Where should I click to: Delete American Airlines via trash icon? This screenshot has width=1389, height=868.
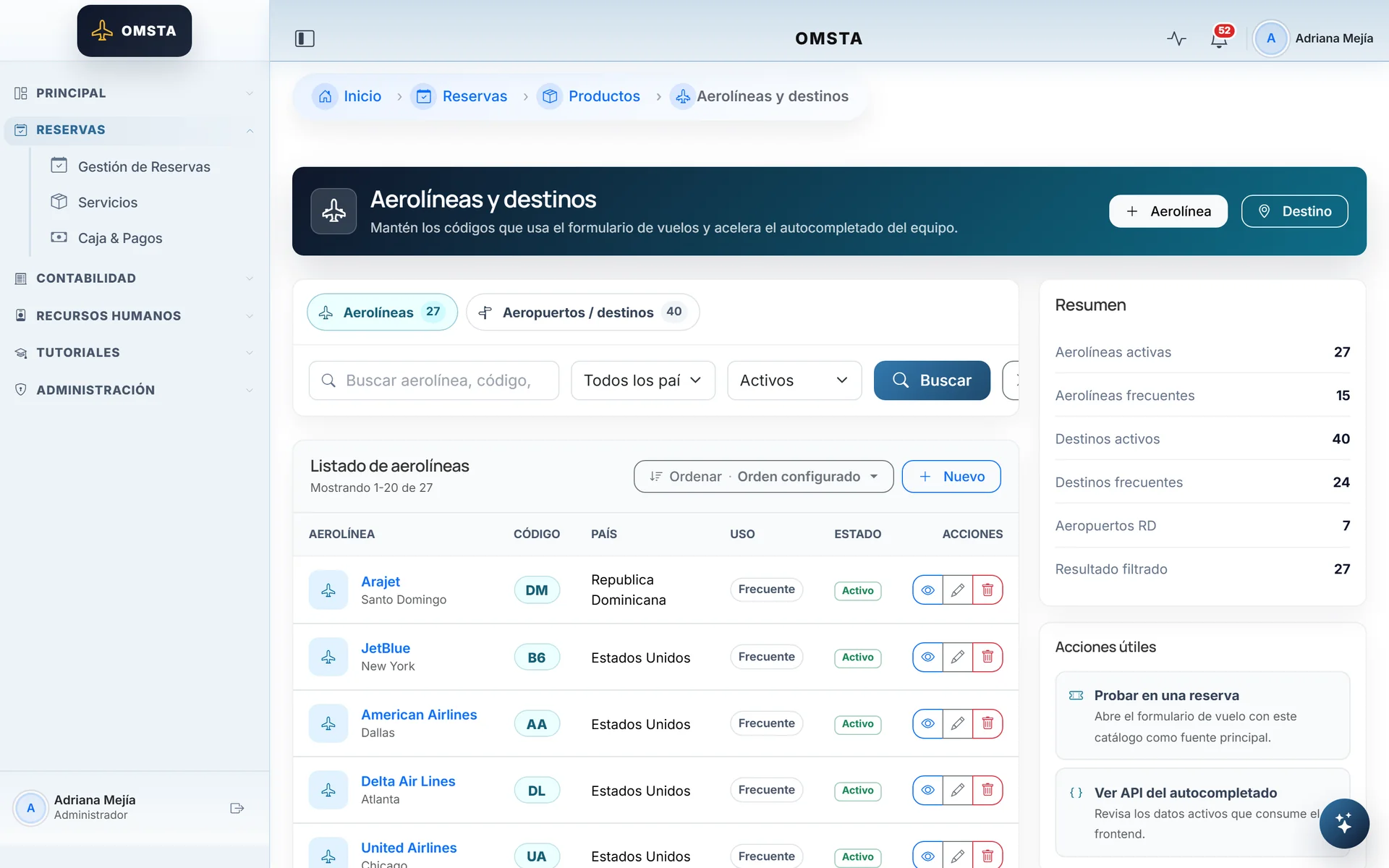[987, 723]
